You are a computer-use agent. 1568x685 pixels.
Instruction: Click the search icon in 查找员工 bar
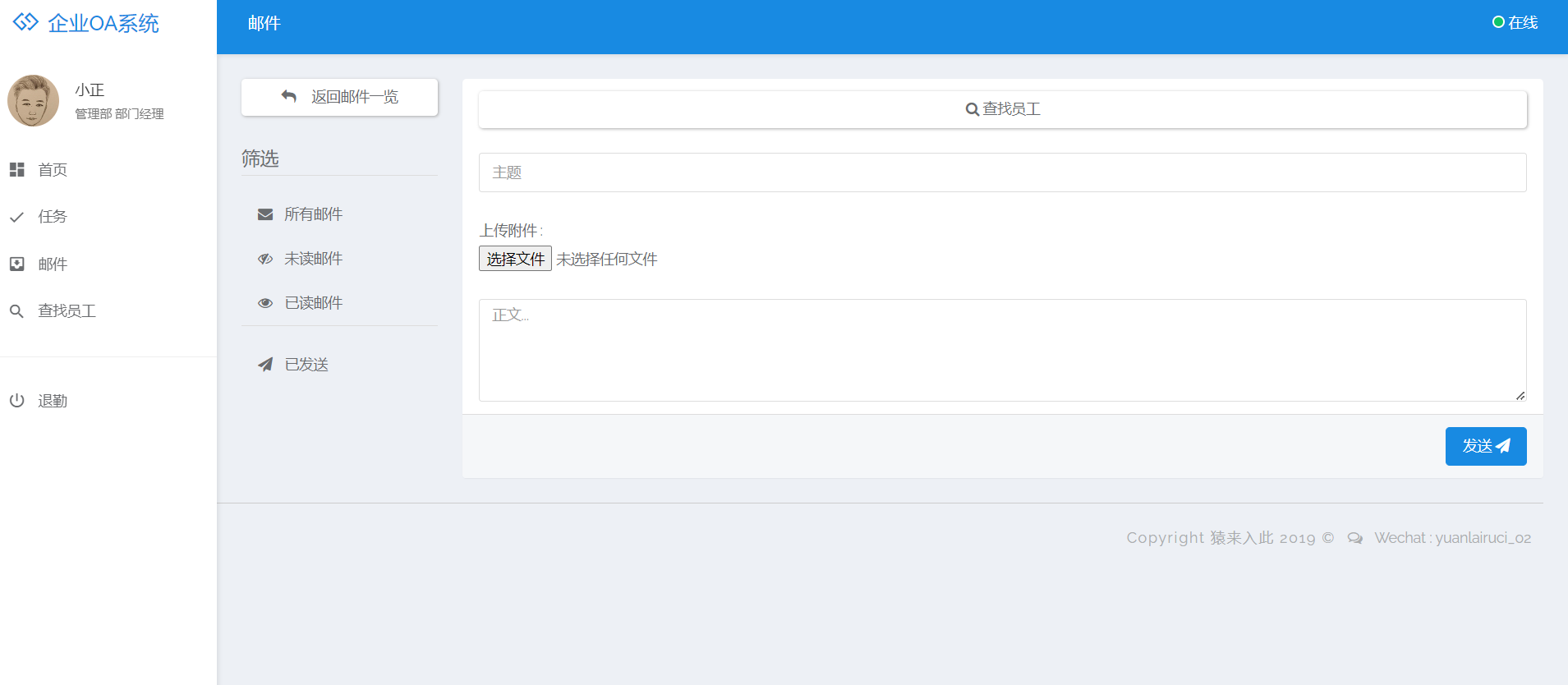tap(973, 109)
